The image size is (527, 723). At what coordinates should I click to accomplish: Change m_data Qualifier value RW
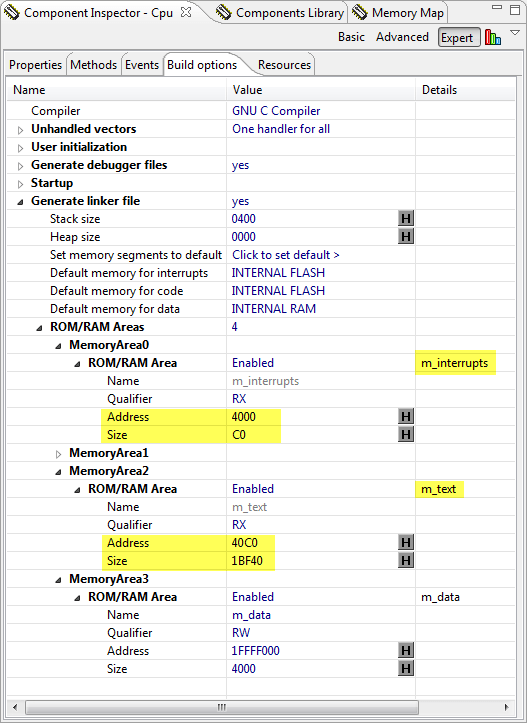click(x=241, y=633)
